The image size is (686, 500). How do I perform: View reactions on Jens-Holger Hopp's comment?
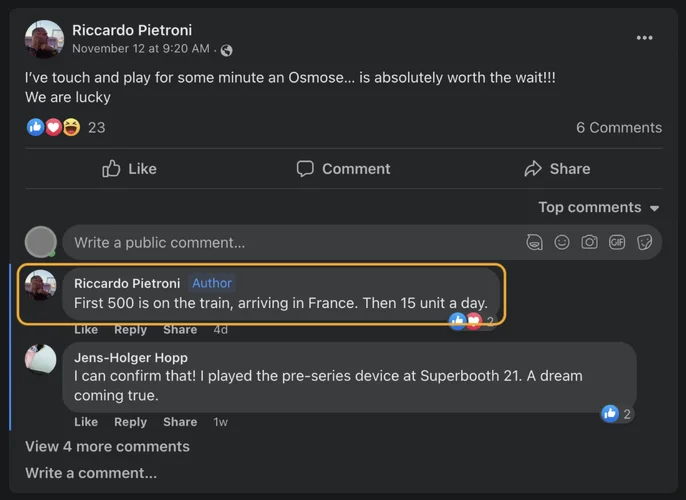pyautogui.click(x=616, y=414)
